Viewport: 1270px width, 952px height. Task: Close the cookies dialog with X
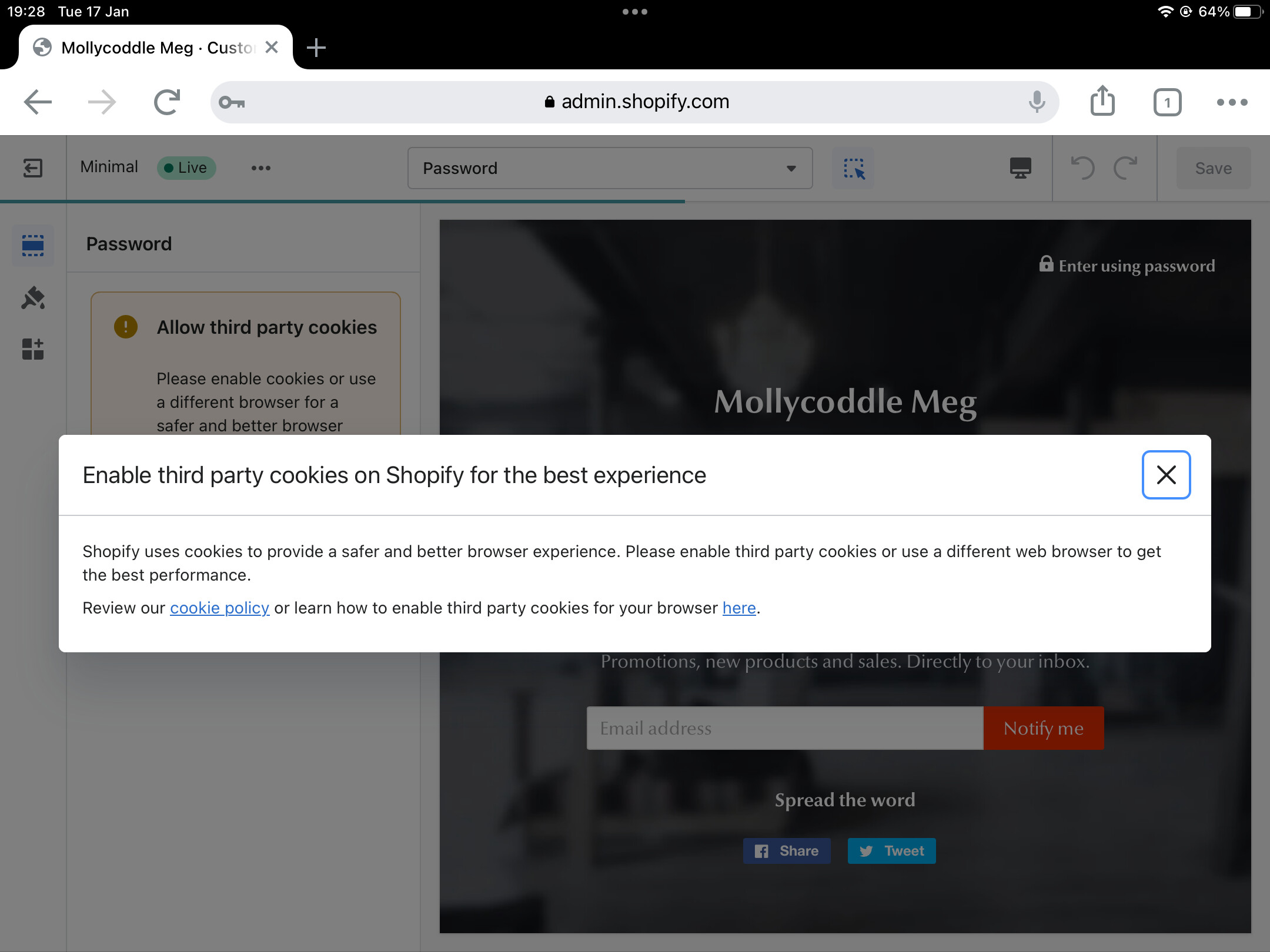click(x=1166, y=475)
